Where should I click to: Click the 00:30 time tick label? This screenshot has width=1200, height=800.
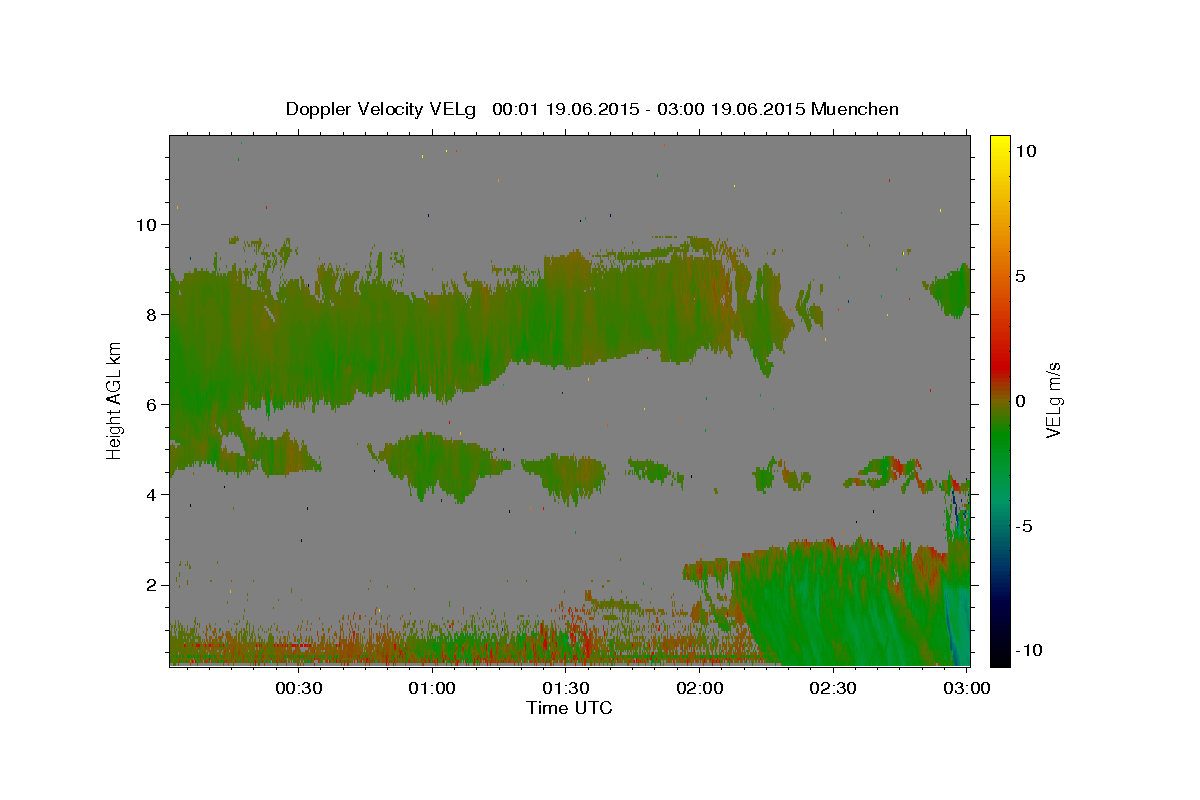(x=298, y=688)
